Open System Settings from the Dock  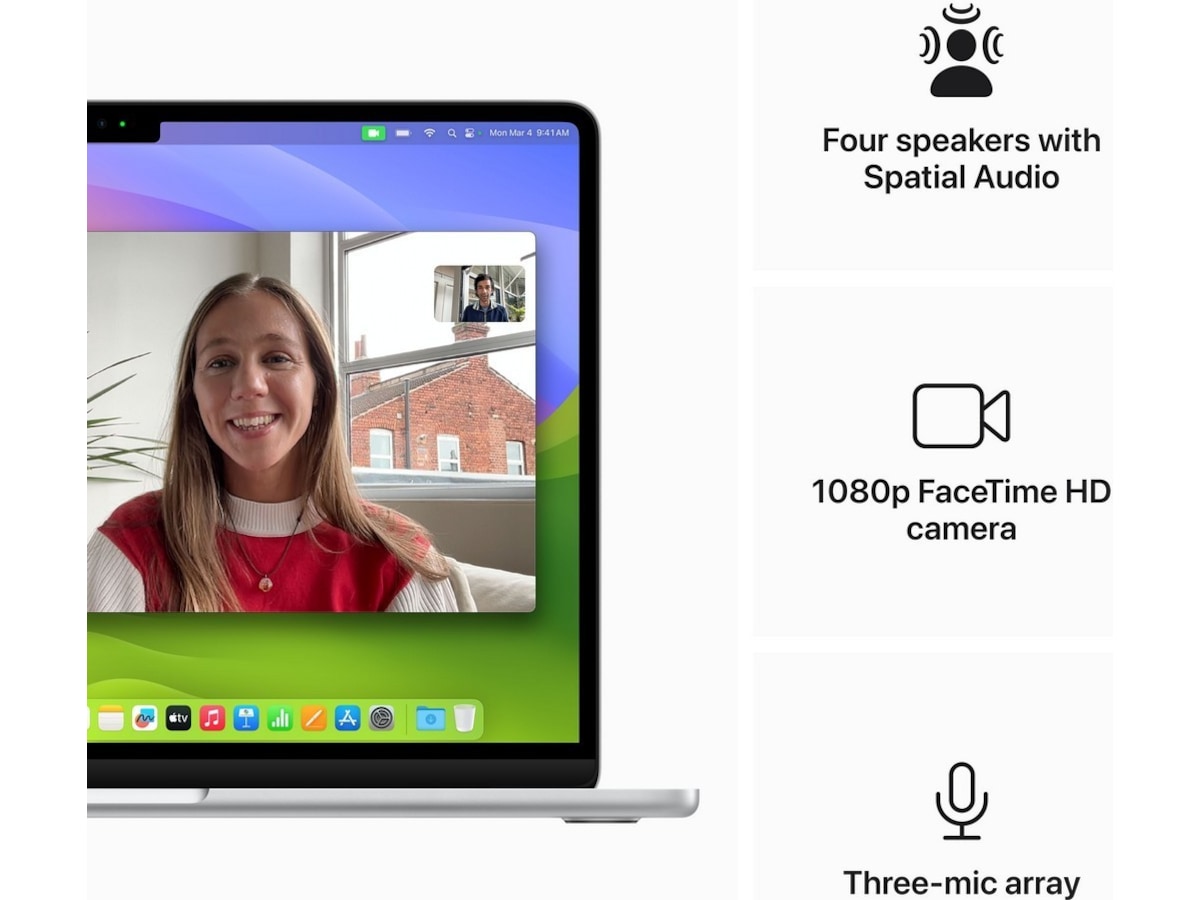[381, 718]
